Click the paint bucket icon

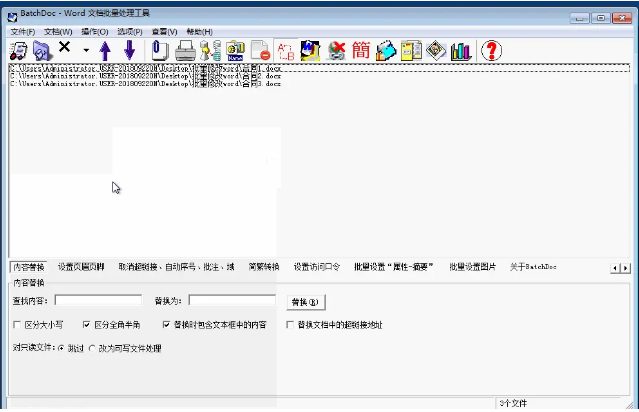[x=386, y=51]
